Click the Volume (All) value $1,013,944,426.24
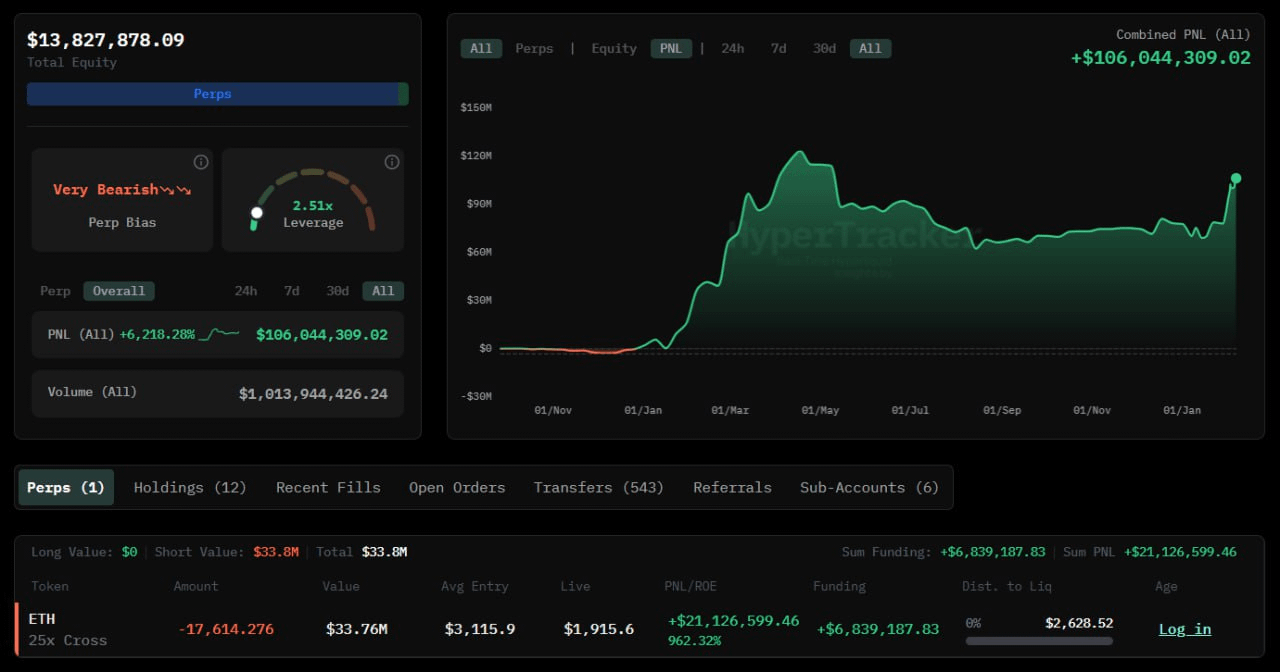This screenshot has width=1280, height=672. [313, 394]
